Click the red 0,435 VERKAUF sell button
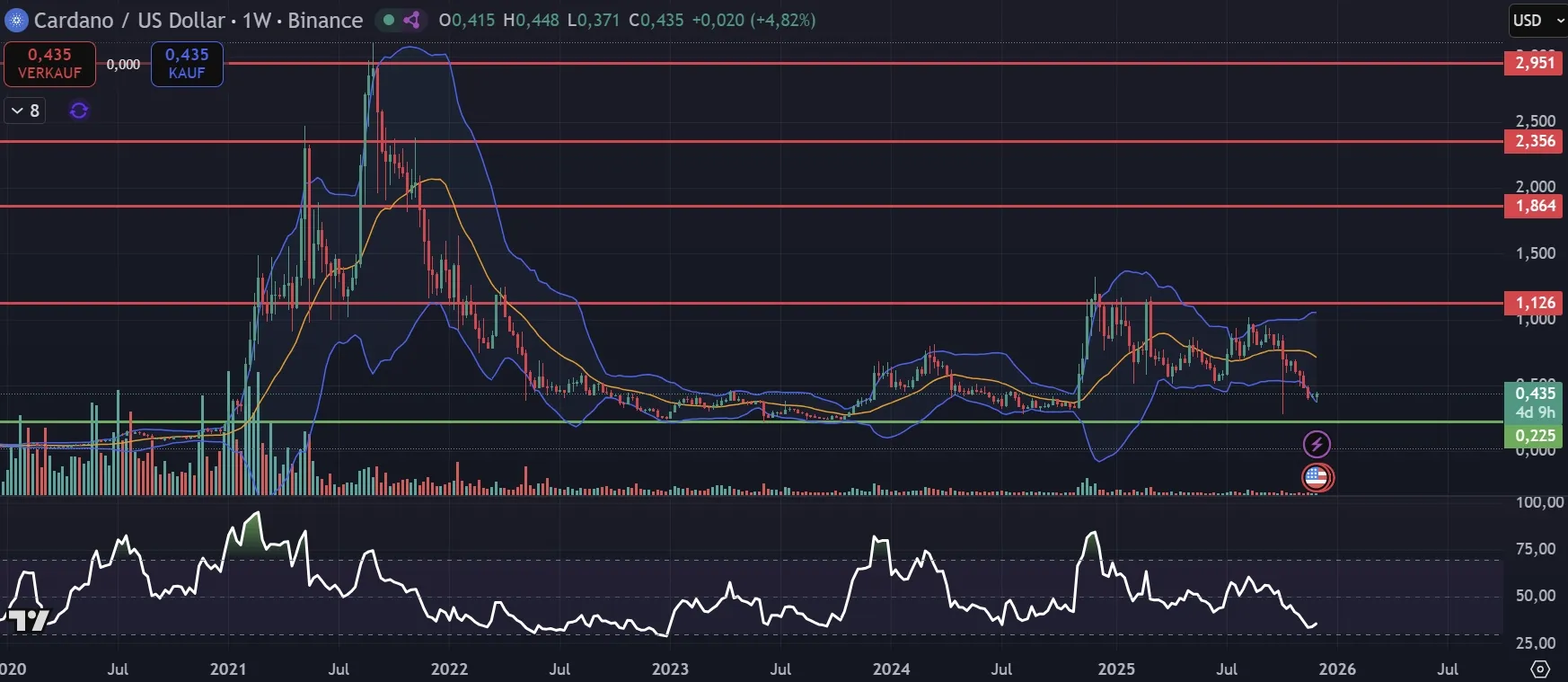This screenshot has height=682, width=1568. pyautogui.click(x=49, y=64)
